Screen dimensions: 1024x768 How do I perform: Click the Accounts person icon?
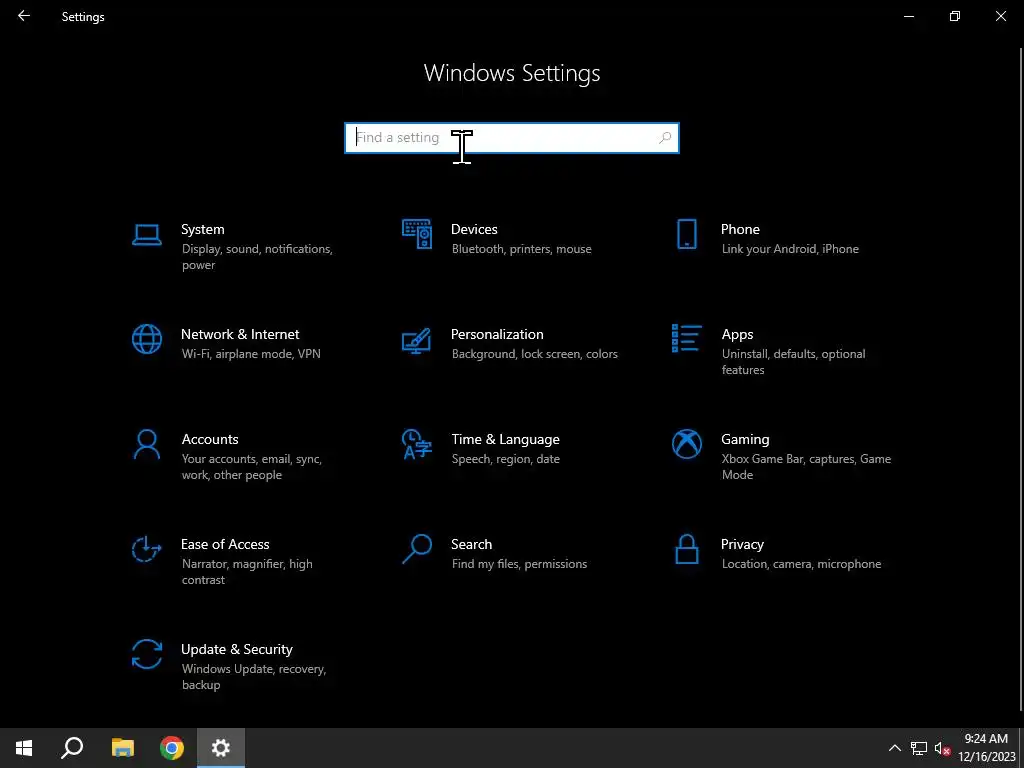click(x=146, y=444)
